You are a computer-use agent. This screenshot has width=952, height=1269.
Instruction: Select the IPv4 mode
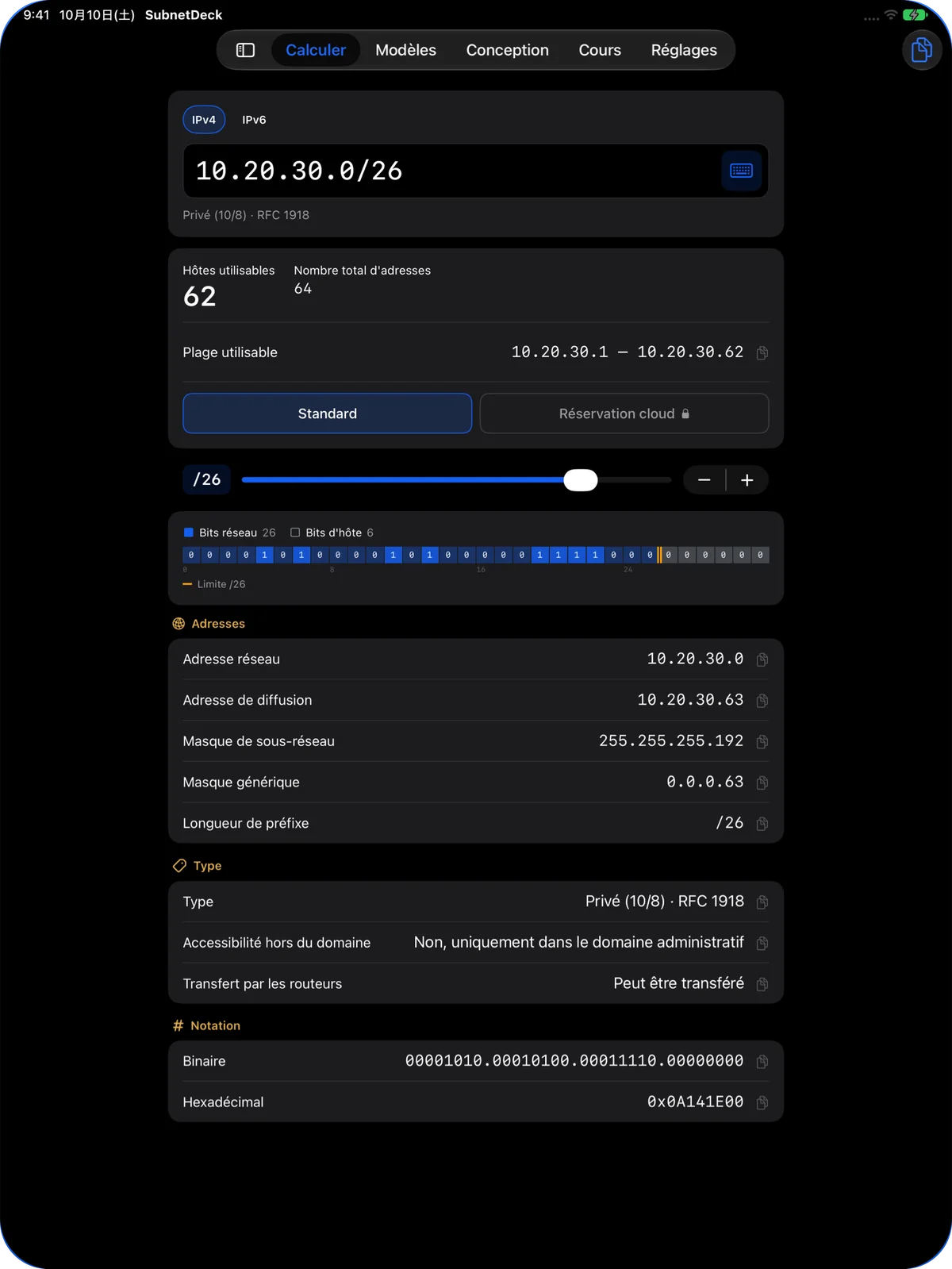coord(204,120)
